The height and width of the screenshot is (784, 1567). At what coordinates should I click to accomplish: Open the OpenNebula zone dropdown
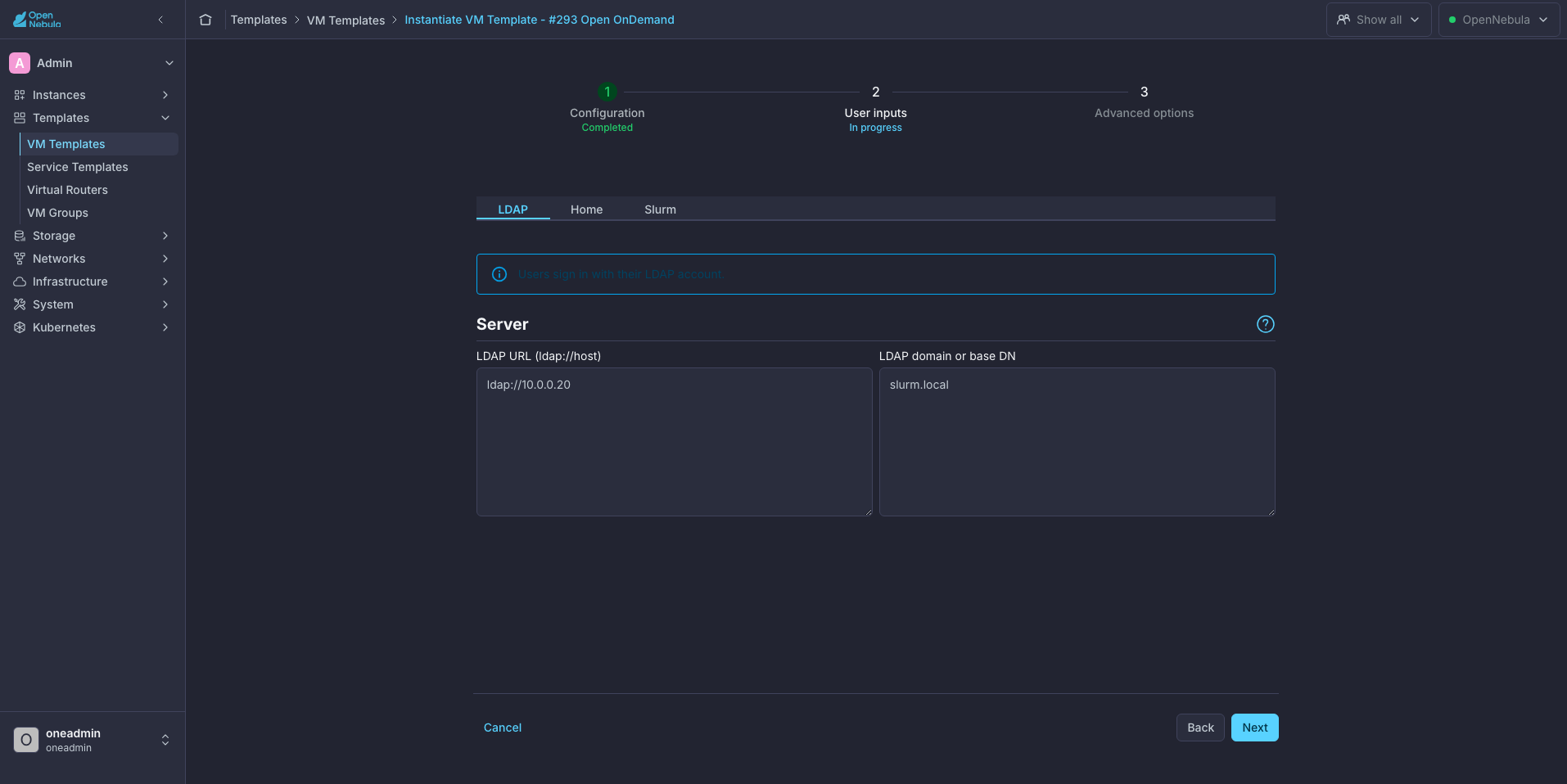click(1498, 20)
